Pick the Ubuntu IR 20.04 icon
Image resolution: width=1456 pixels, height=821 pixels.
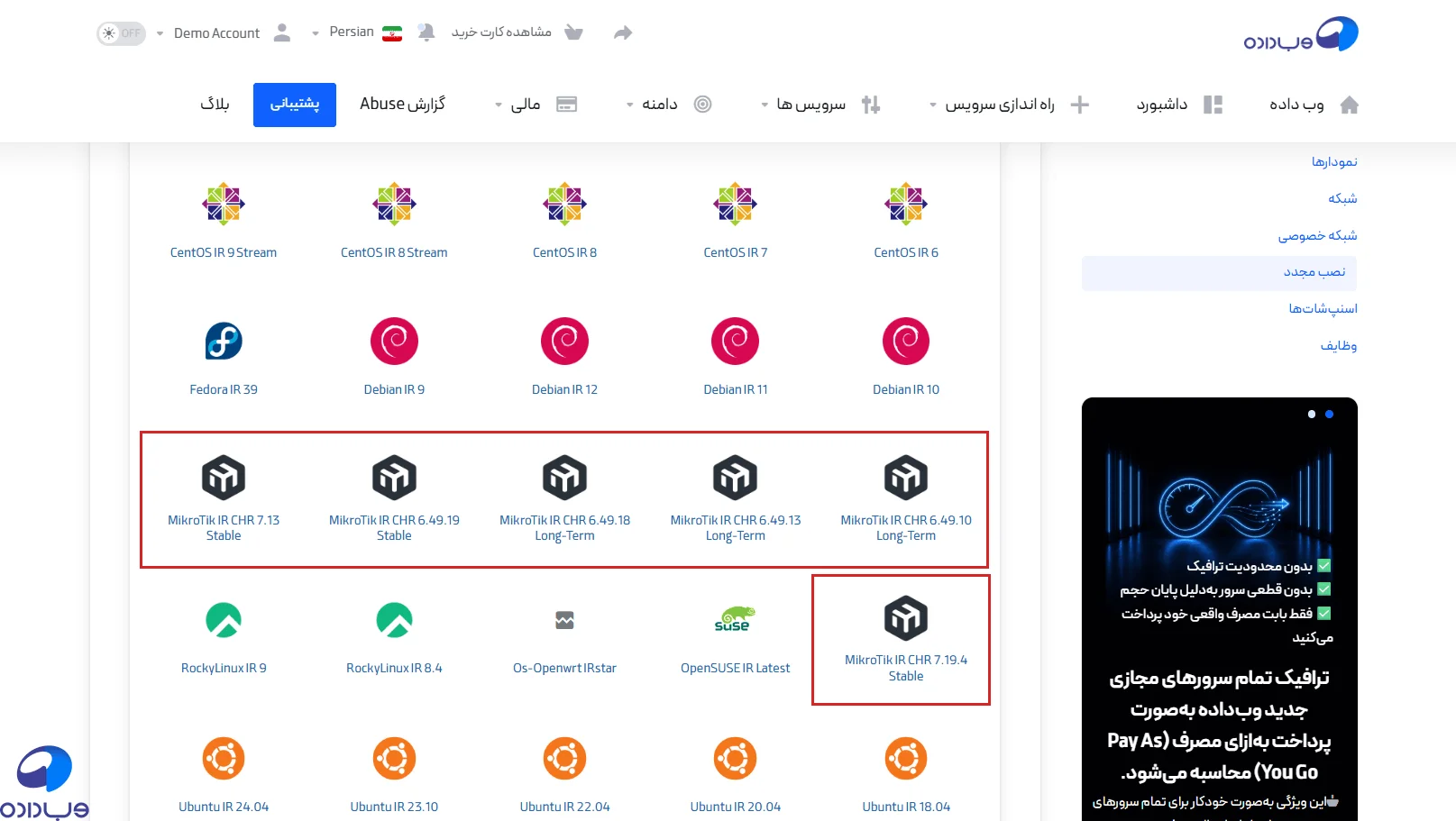pos(735,759)
